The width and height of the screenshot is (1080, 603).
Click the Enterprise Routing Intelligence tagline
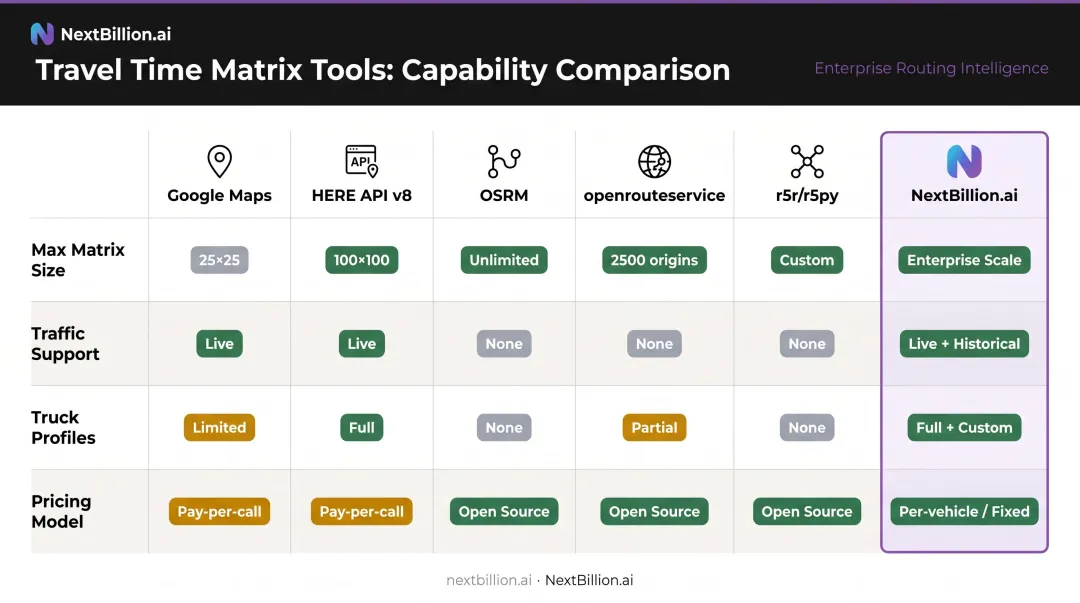click(x=931, y=68)
